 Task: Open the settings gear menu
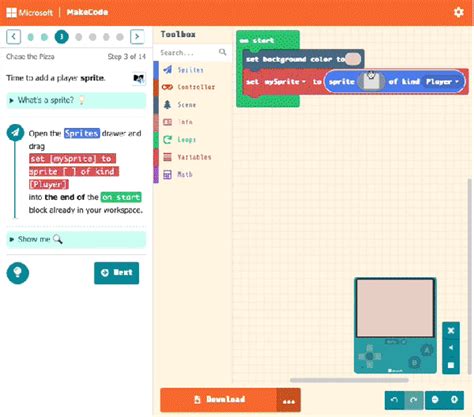pos(459,12)
